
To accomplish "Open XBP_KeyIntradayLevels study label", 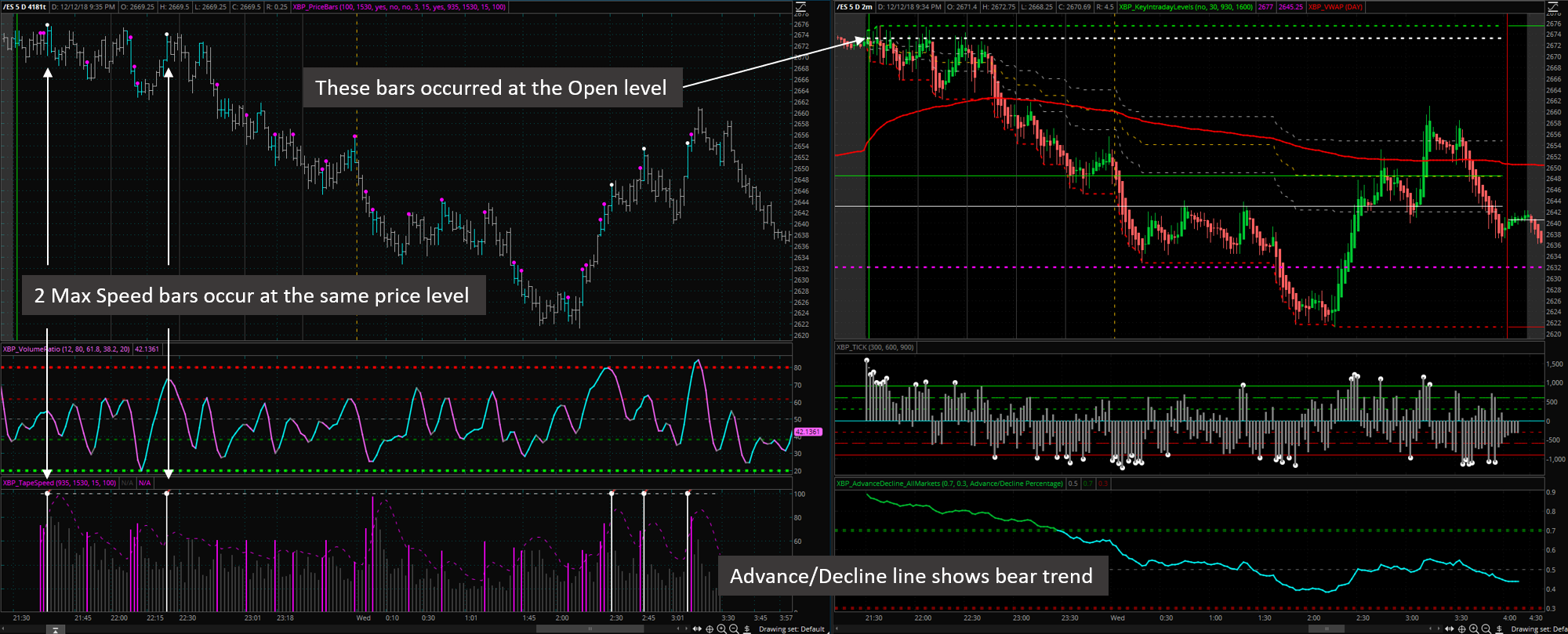I will pyautogui.click(x=1185, y=7).
